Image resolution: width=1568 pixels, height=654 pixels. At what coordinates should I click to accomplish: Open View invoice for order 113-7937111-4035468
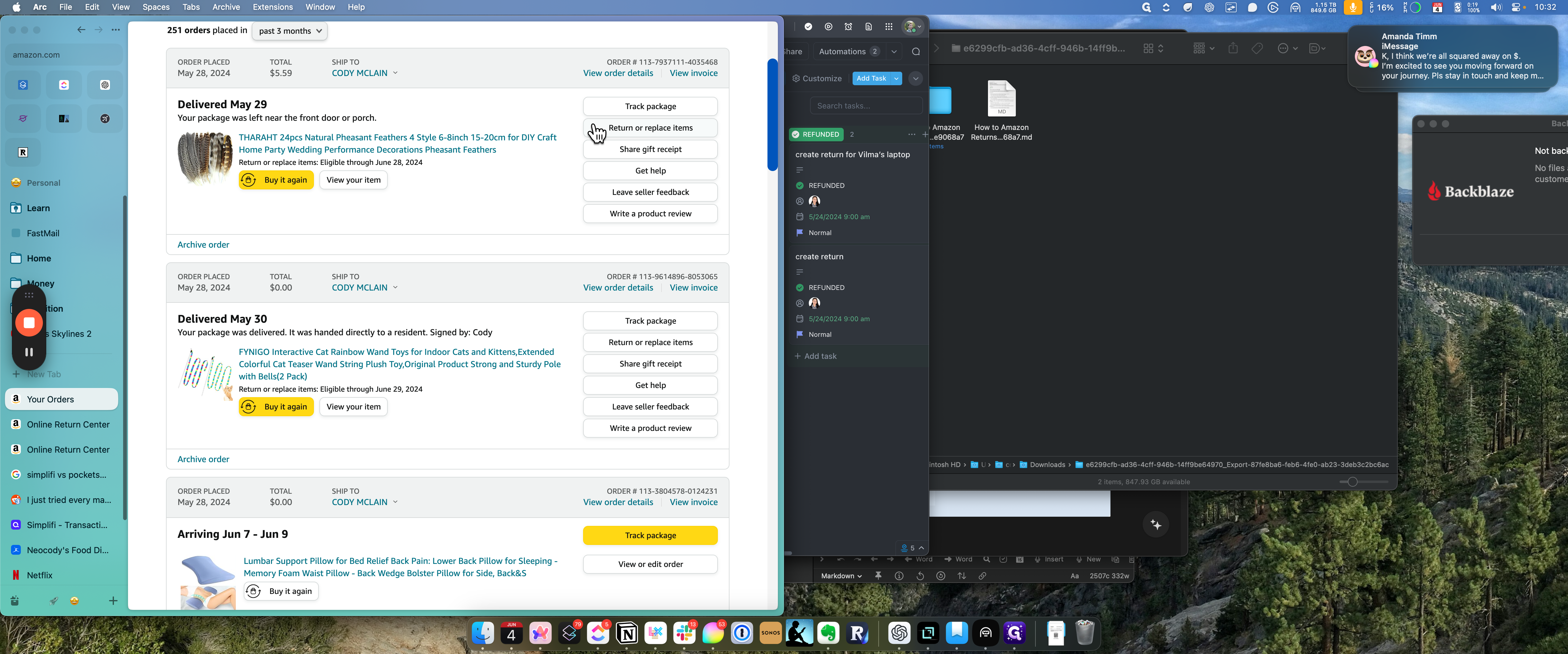pyautogui.click(x=693, y=73)
